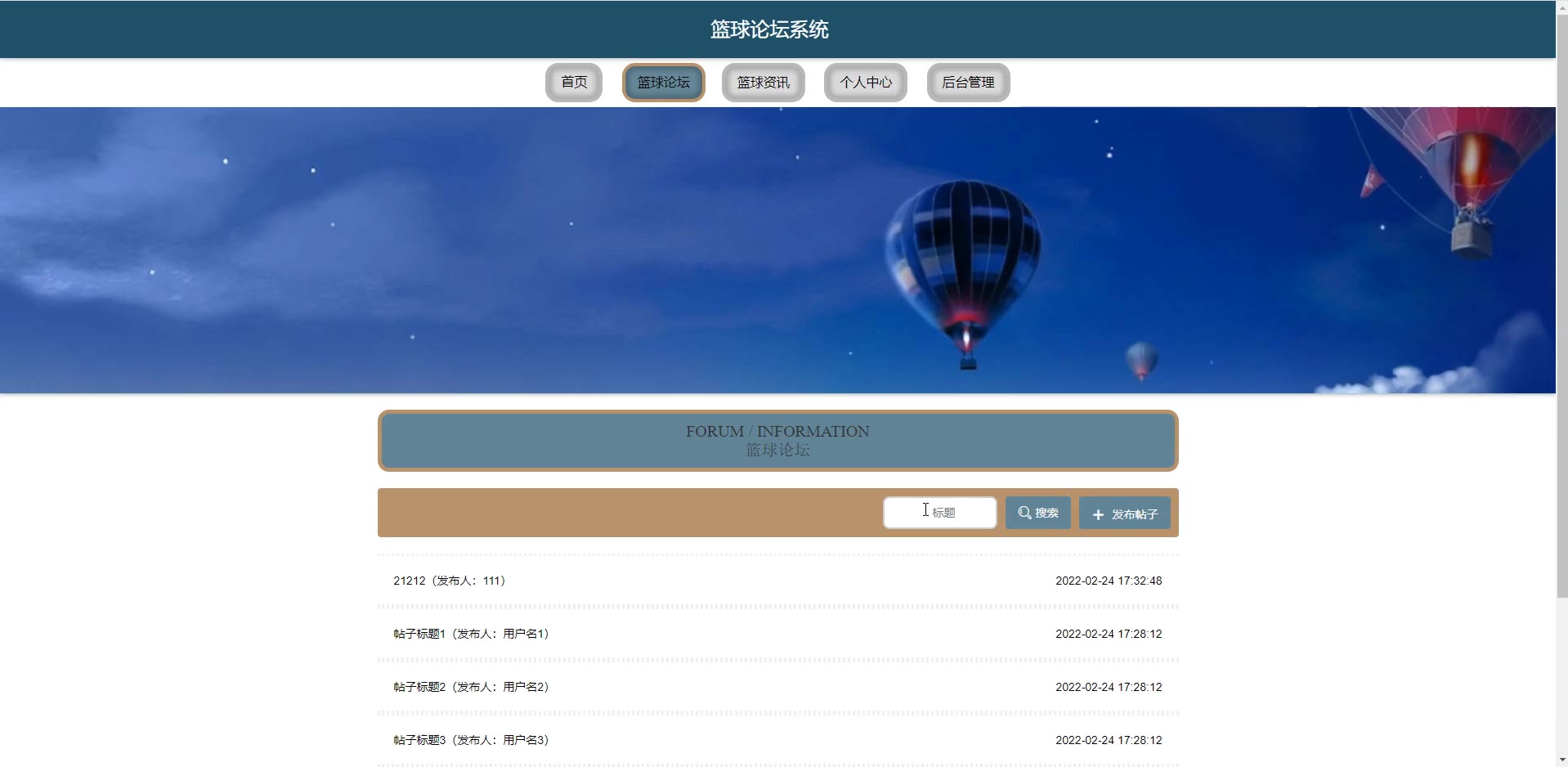
Task: Click the 篮球论坛系统 header title
Action: point(769,29)
